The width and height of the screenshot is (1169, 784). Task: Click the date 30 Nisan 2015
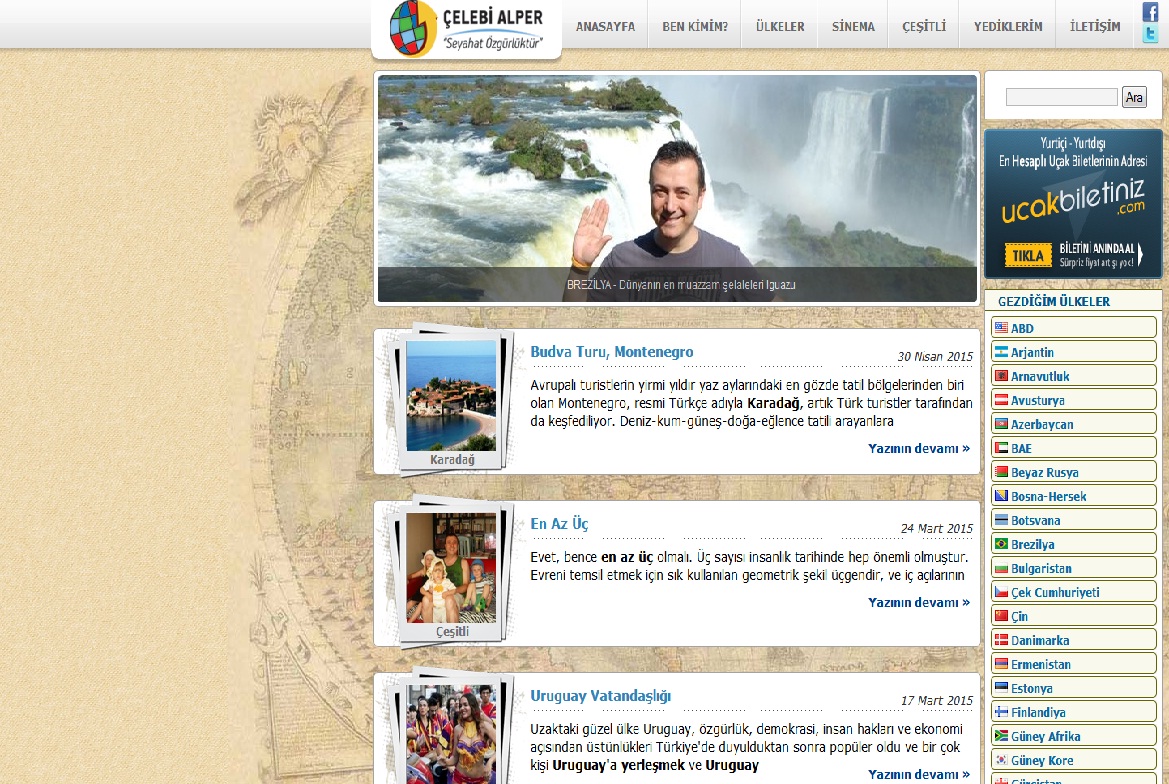coord(935,356)
